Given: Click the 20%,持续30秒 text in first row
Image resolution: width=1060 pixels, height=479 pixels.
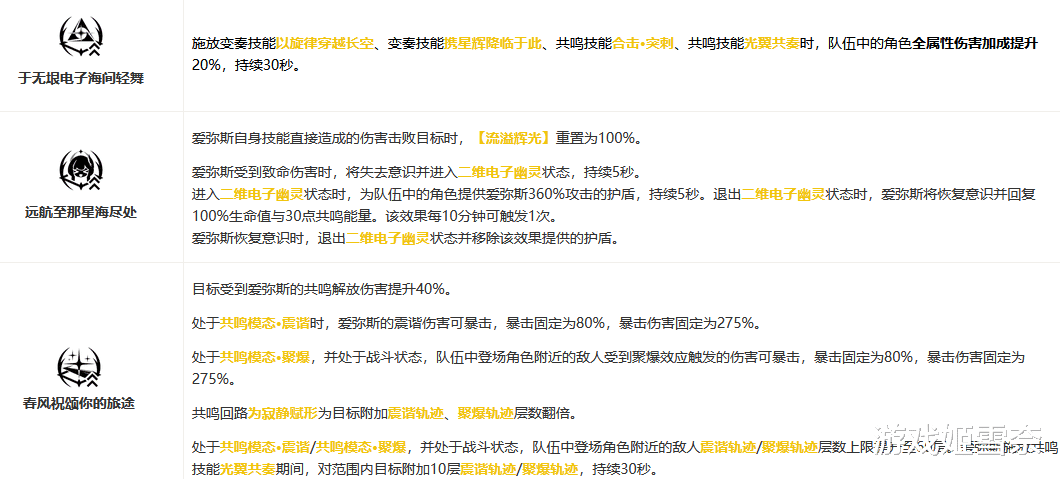Looking at the screenshot, I should (245, 68).
